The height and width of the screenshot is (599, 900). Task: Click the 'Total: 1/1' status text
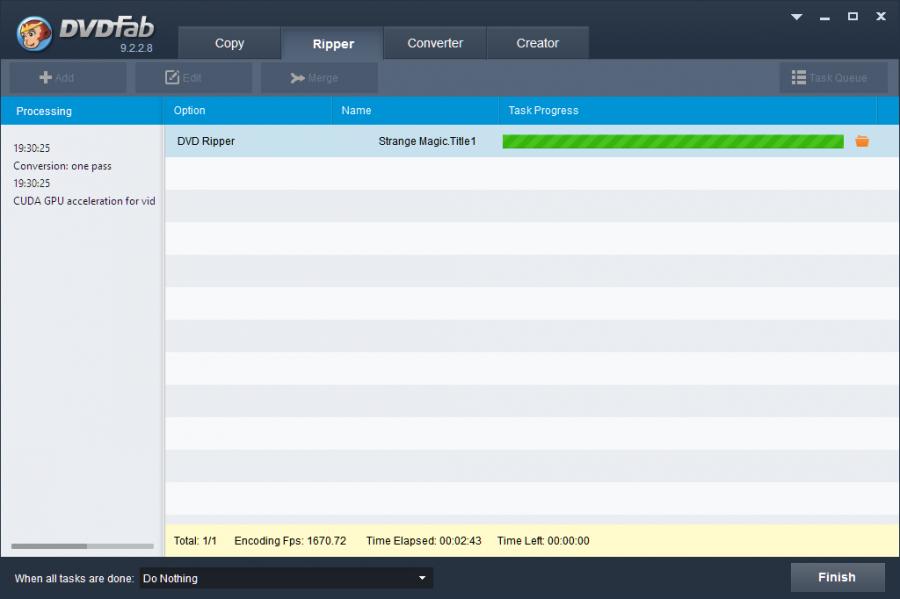[x=195, y=540]
